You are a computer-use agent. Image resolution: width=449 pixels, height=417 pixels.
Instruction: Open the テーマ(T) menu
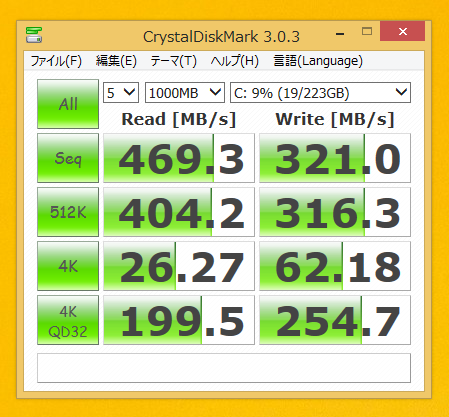pyautogui.click(x=173, y=61)
